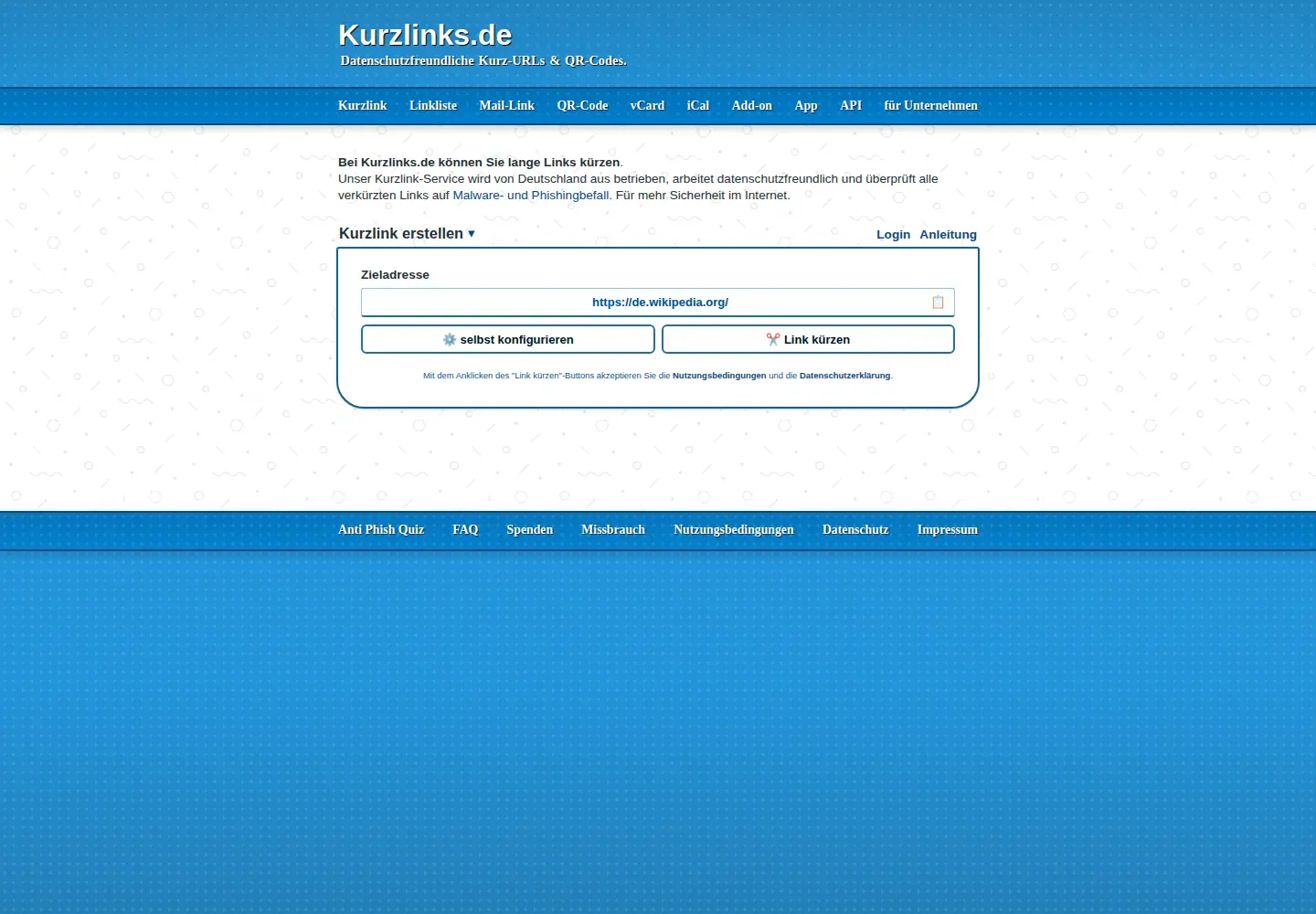Open the Datenschutzerklärung link
Screen dimensions: 1316x914
(x=844, y=376)
